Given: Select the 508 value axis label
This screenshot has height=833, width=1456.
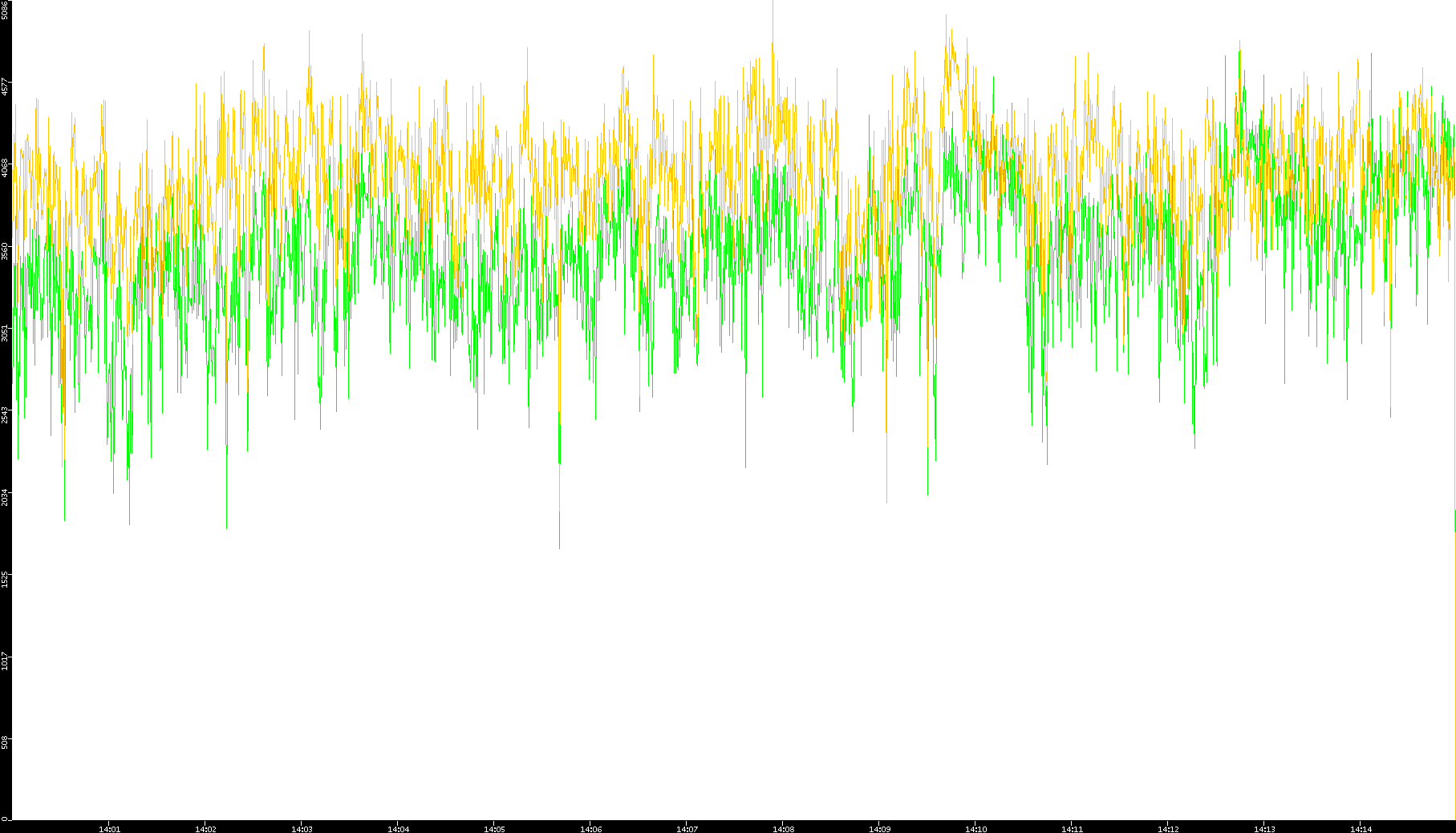Looking at the screenshot, I should 5,742.
